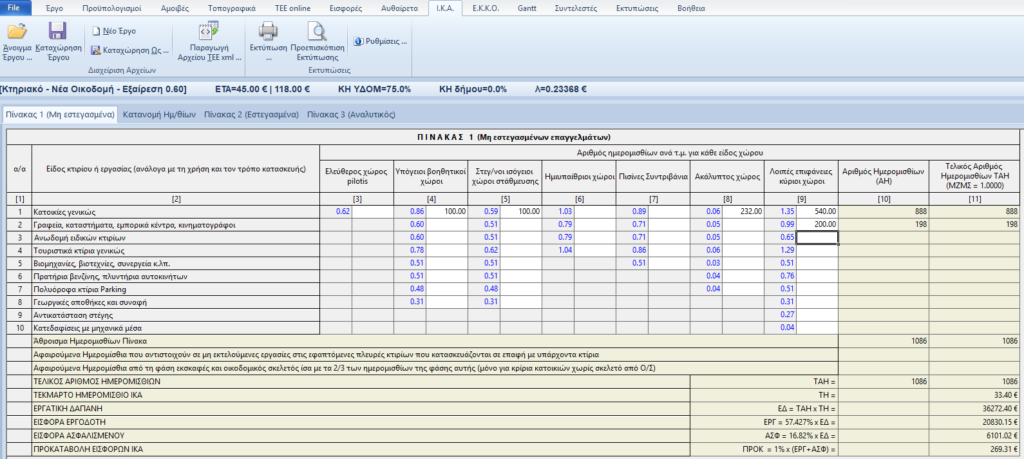Image resolution: width=1024 pixels, height=459 pixels.
Task: Show the Πίνακας 3 (Αναλυτικός) tab
Action: coord(351,115)
